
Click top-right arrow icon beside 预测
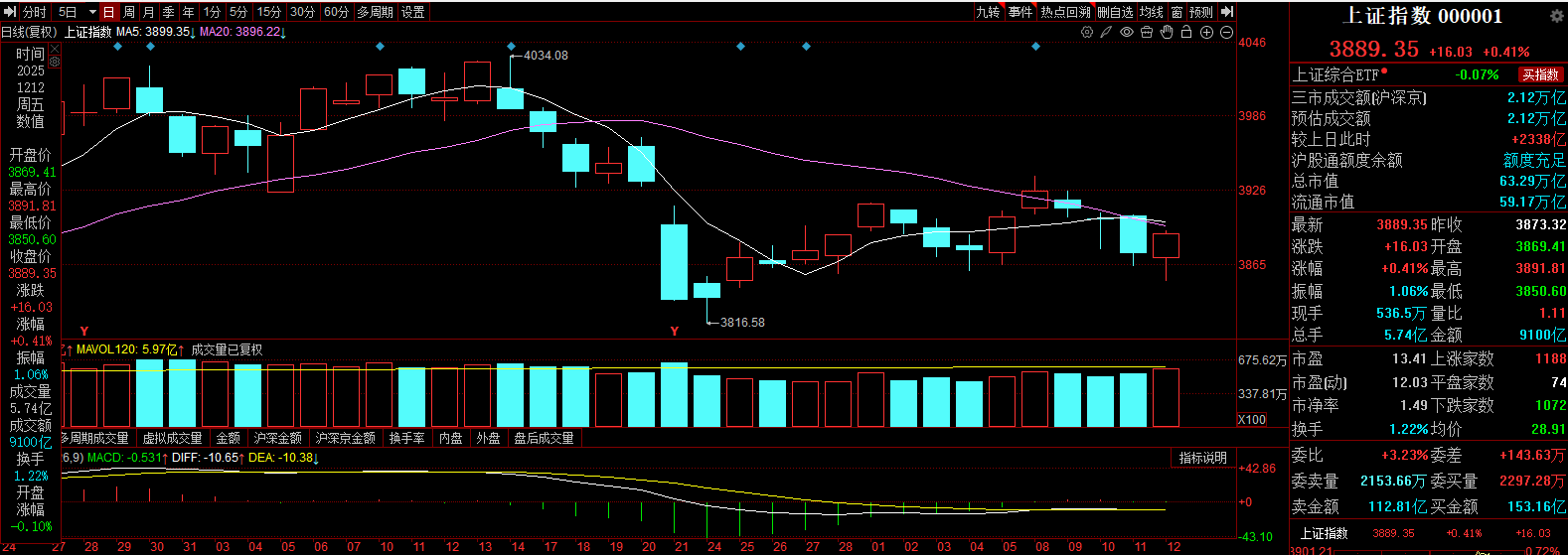click(x=1227, y=12)
